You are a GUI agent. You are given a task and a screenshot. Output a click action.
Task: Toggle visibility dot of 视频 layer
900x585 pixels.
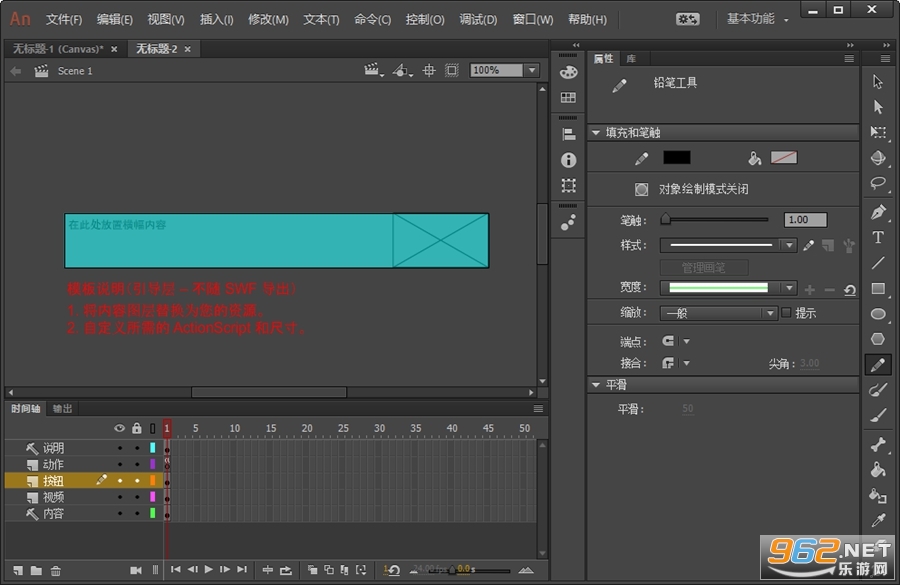coord(120,497)
